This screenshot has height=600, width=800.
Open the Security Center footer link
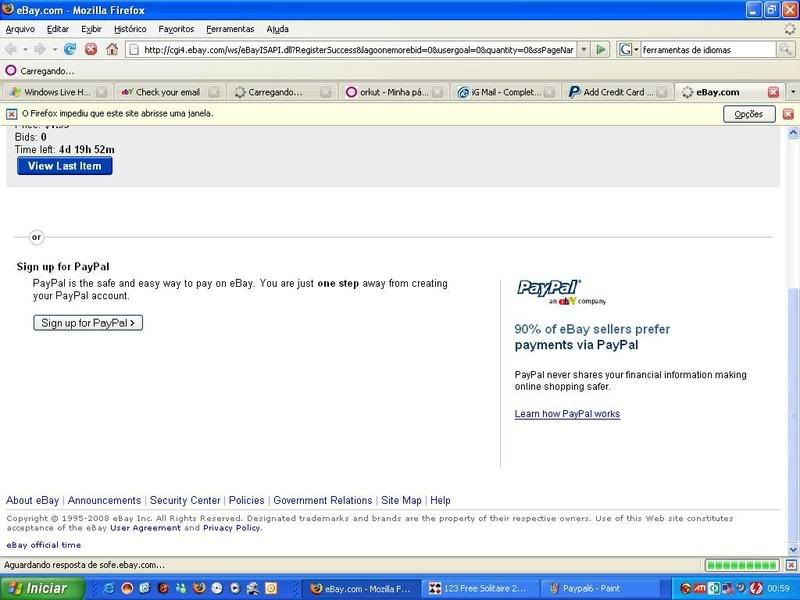185,501
